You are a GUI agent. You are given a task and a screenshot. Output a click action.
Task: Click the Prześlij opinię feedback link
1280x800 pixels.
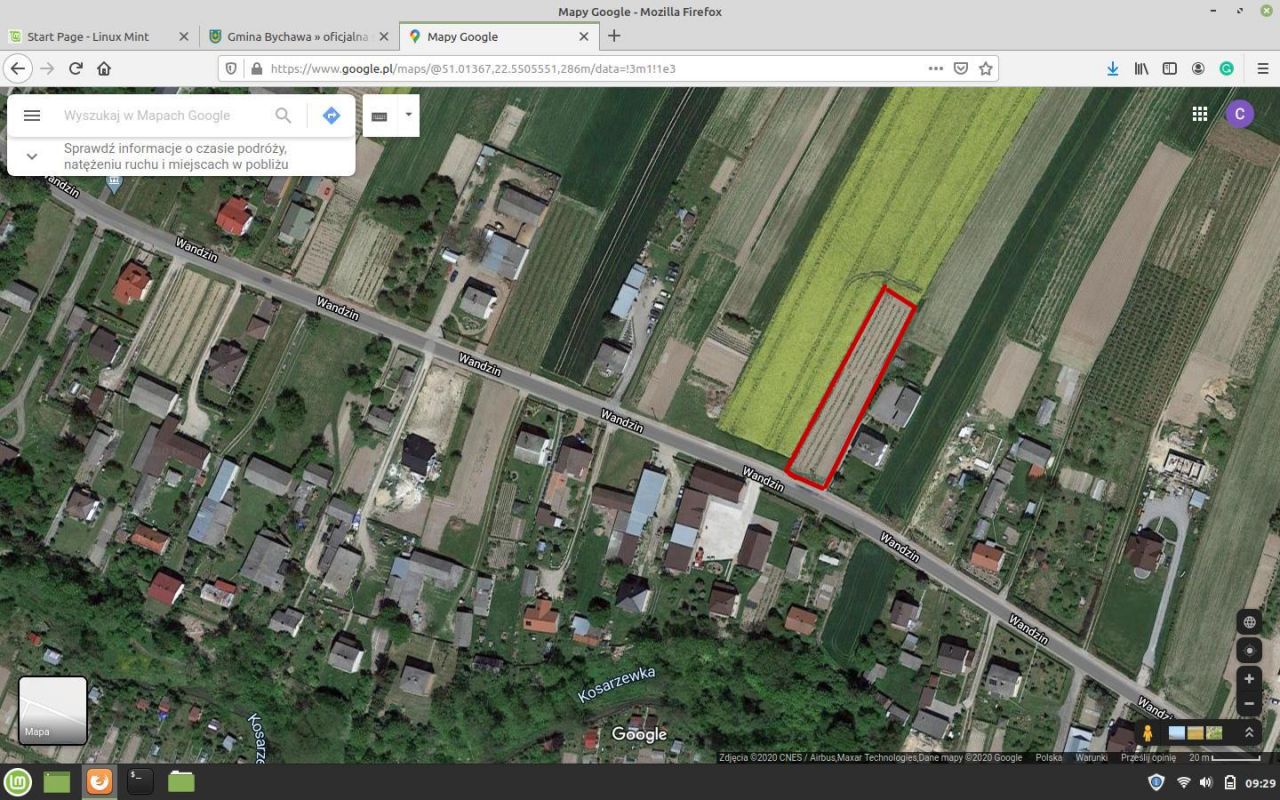point(1148,758)
